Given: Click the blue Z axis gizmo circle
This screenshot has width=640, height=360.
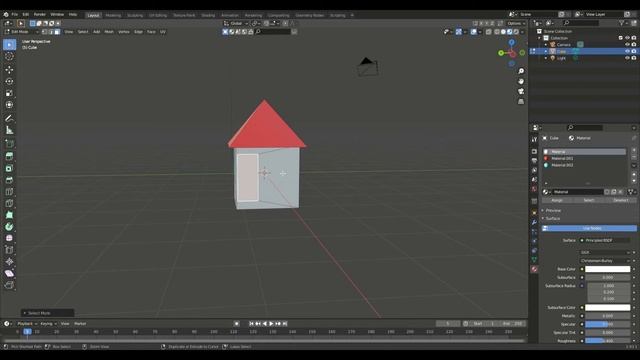Looking at the screenshot, I should [511, 42].
